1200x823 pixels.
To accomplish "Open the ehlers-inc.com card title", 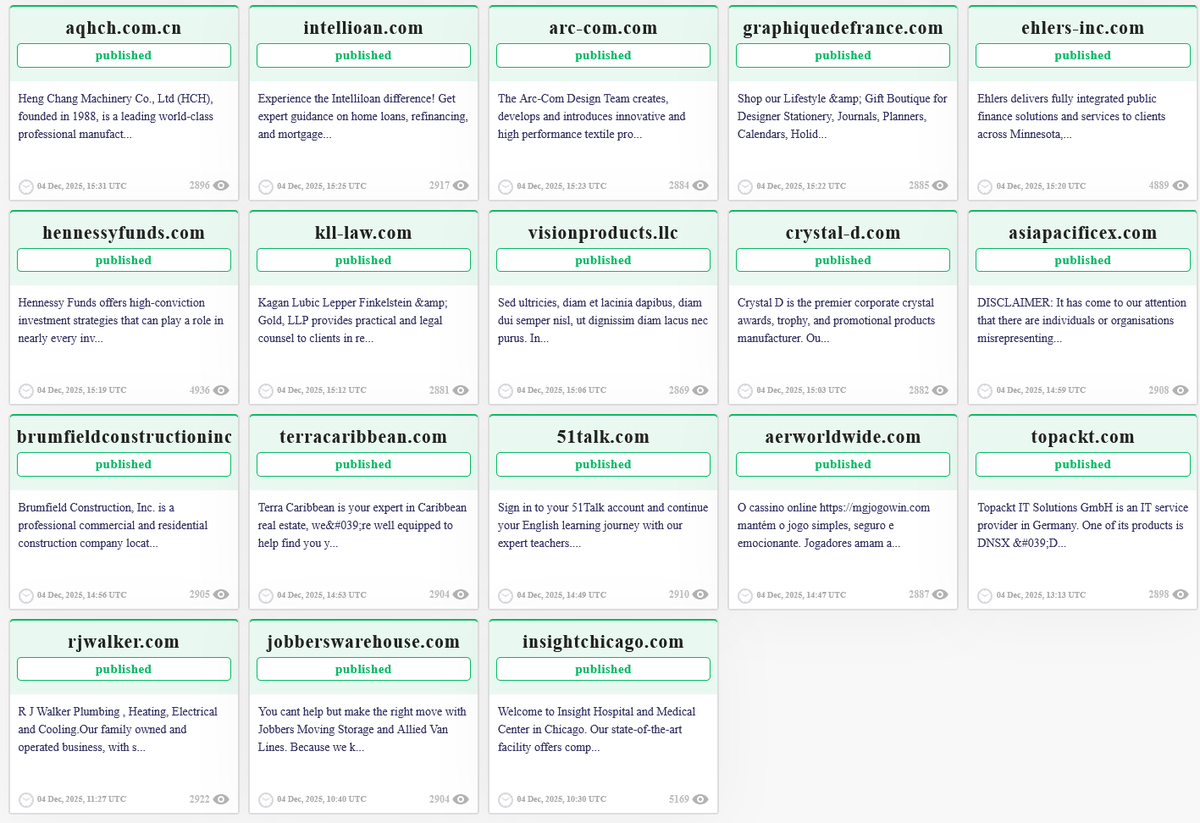I will point(1083,28).
